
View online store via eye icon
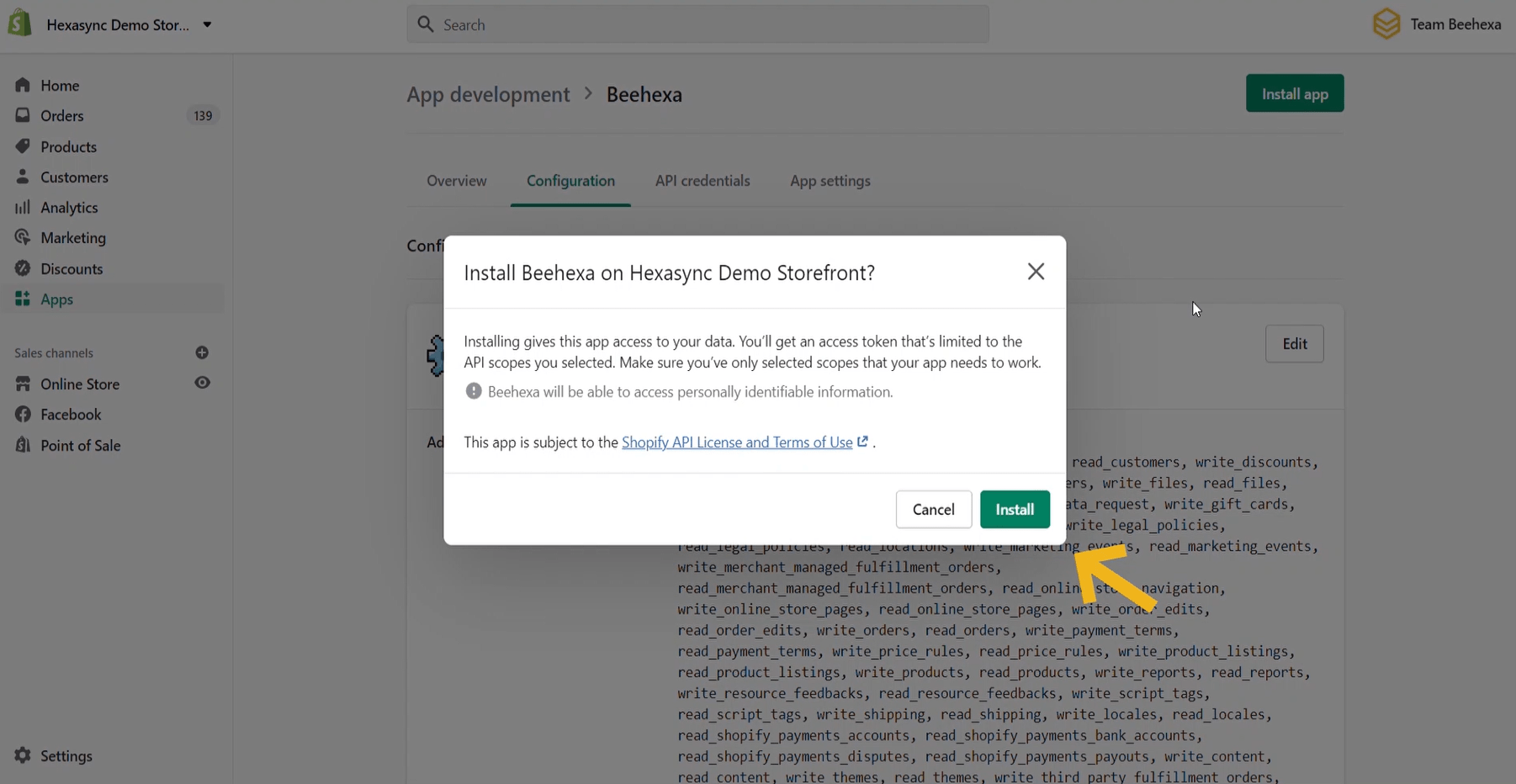[202, 383]
